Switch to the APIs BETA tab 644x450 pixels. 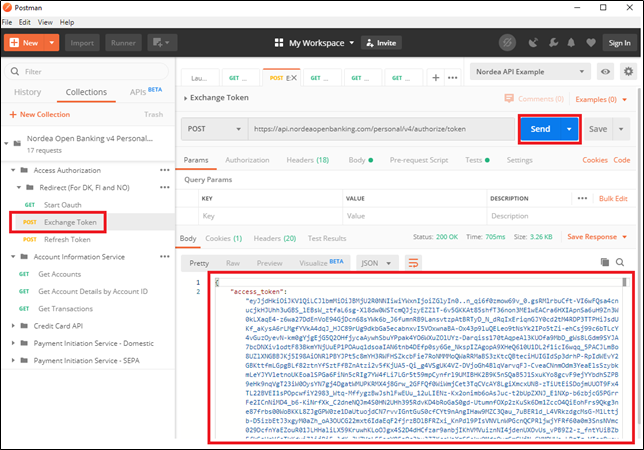click(146, 91)
